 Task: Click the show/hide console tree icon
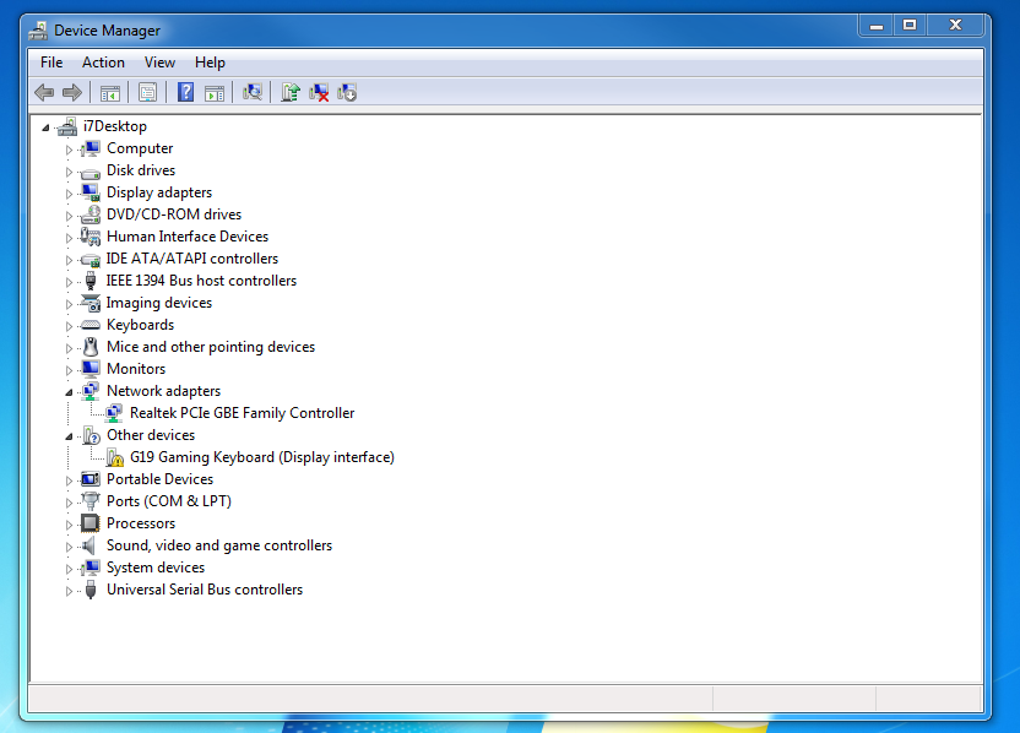[x=110, y=92]
